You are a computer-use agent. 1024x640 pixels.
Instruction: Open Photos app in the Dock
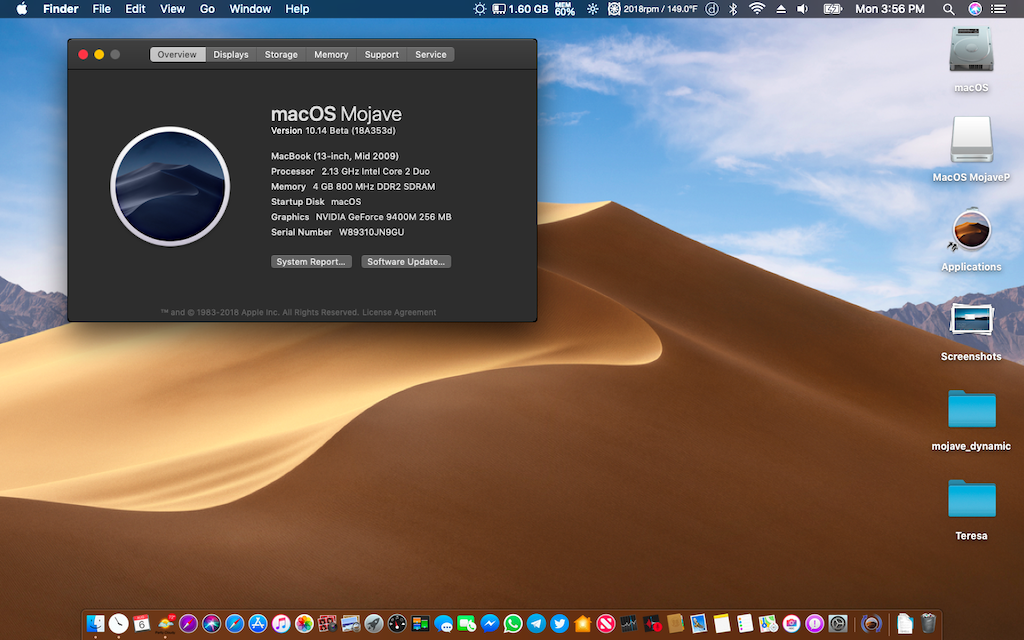304,624
